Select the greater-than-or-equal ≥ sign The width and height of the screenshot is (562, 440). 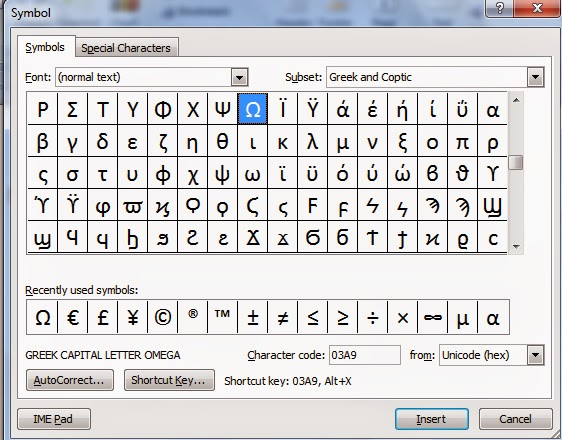point(343,317)
